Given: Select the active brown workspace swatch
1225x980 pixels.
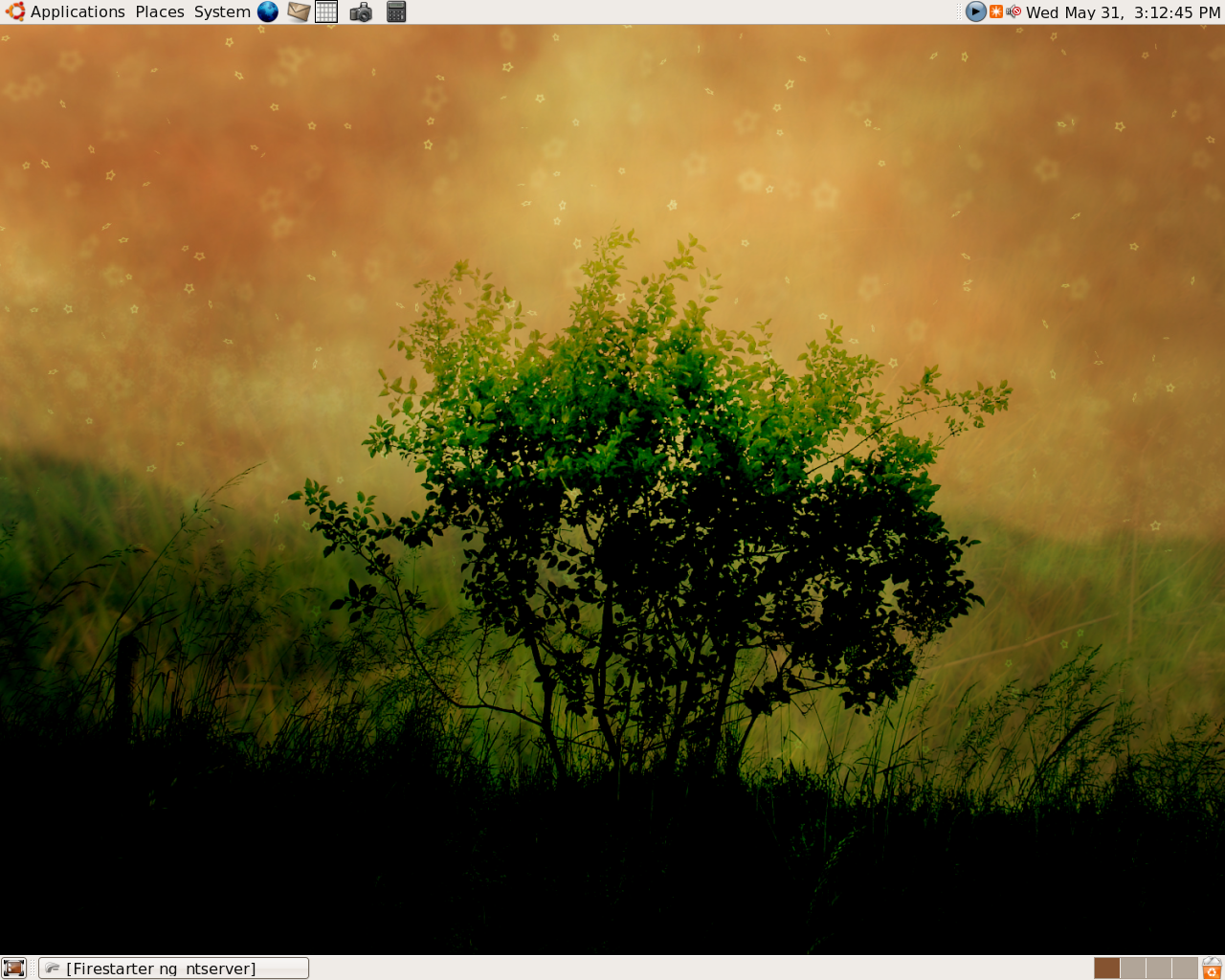Looking at the screenshot, I should click(1107, 969).
